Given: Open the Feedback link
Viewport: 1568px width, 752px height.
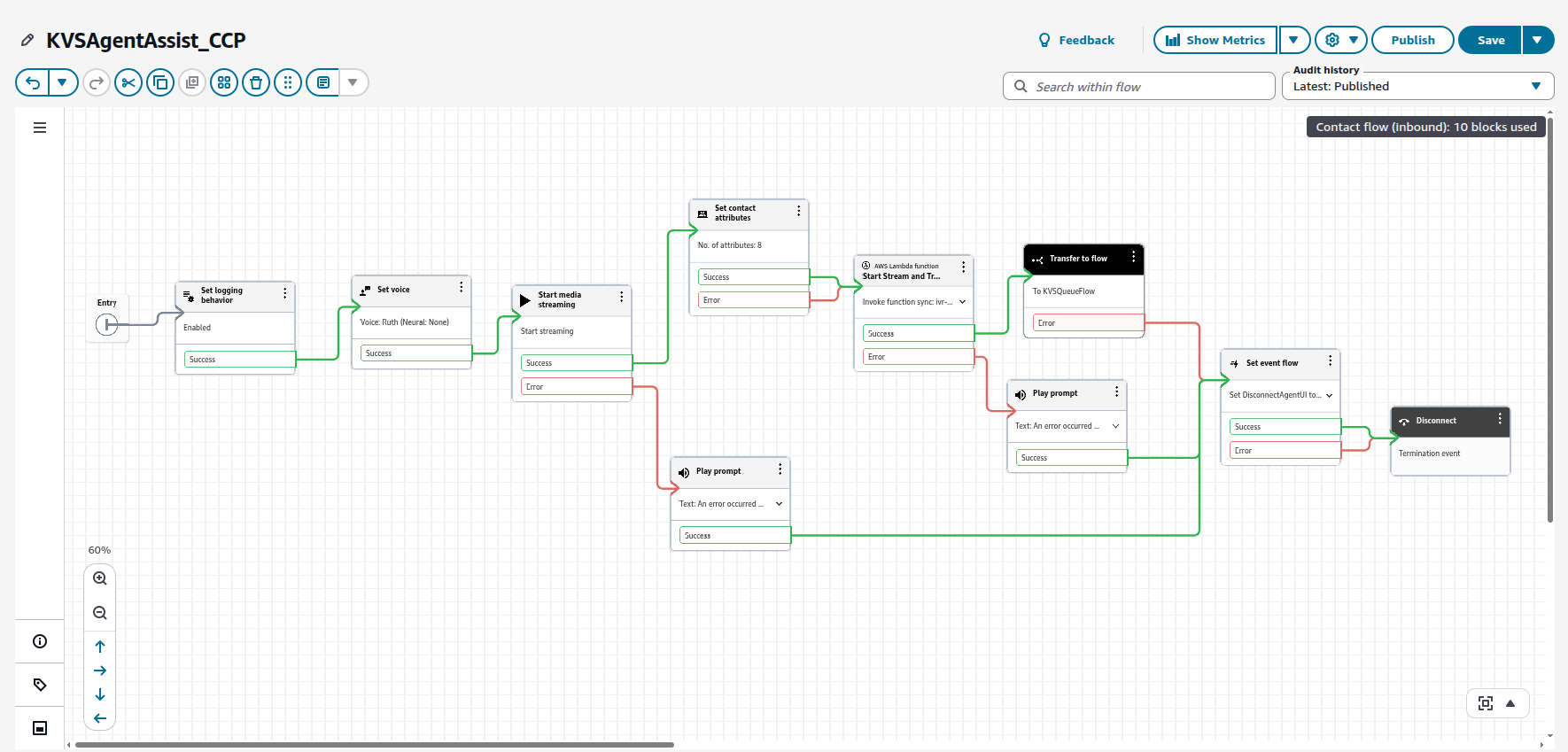Looking at the screenshot, I should click(x=1076, y=40).
